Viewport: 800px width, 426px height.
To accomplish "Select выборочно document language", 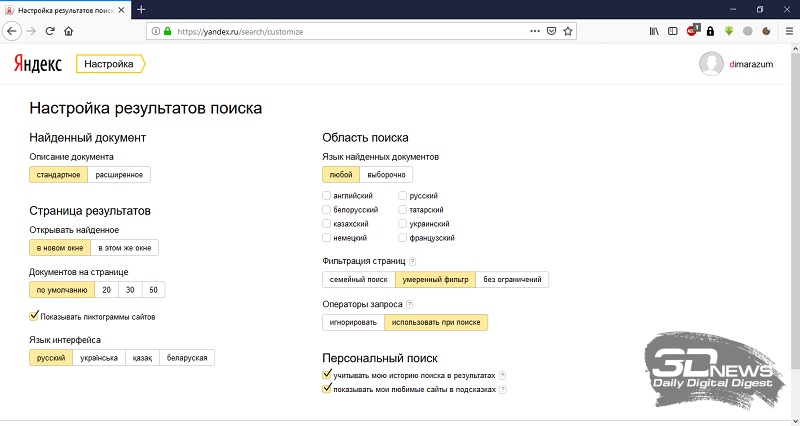I will click(x=387, y=174).
